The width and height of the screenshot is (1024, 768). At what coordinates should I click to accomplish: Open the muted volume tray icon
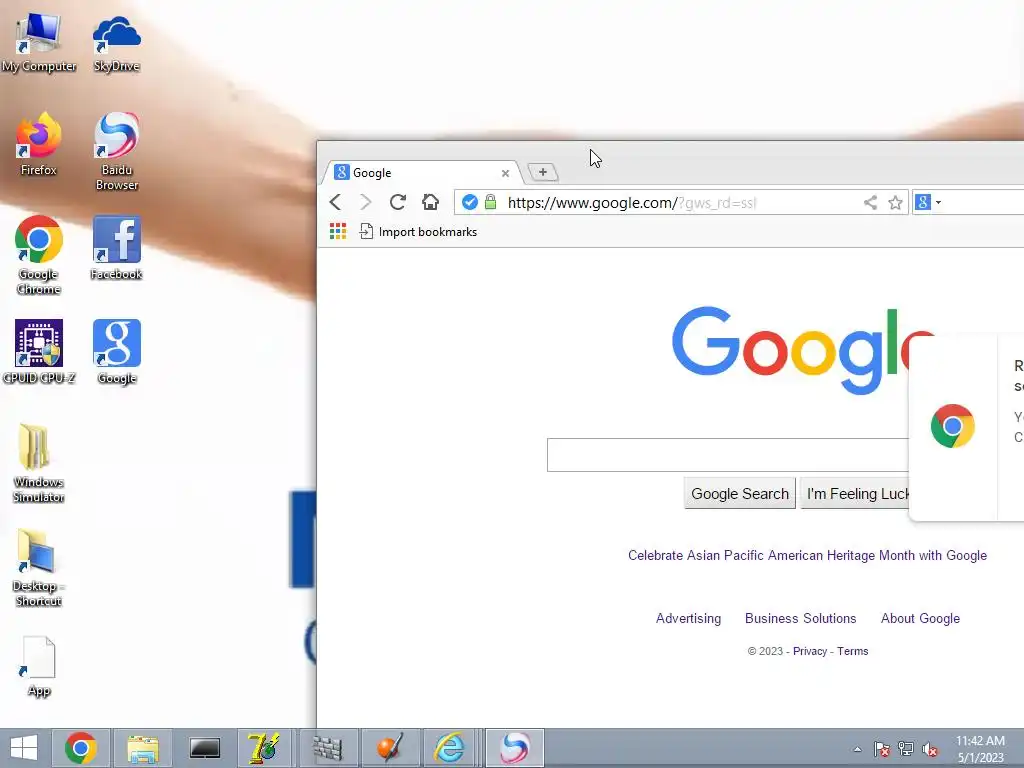click(930, 749)
